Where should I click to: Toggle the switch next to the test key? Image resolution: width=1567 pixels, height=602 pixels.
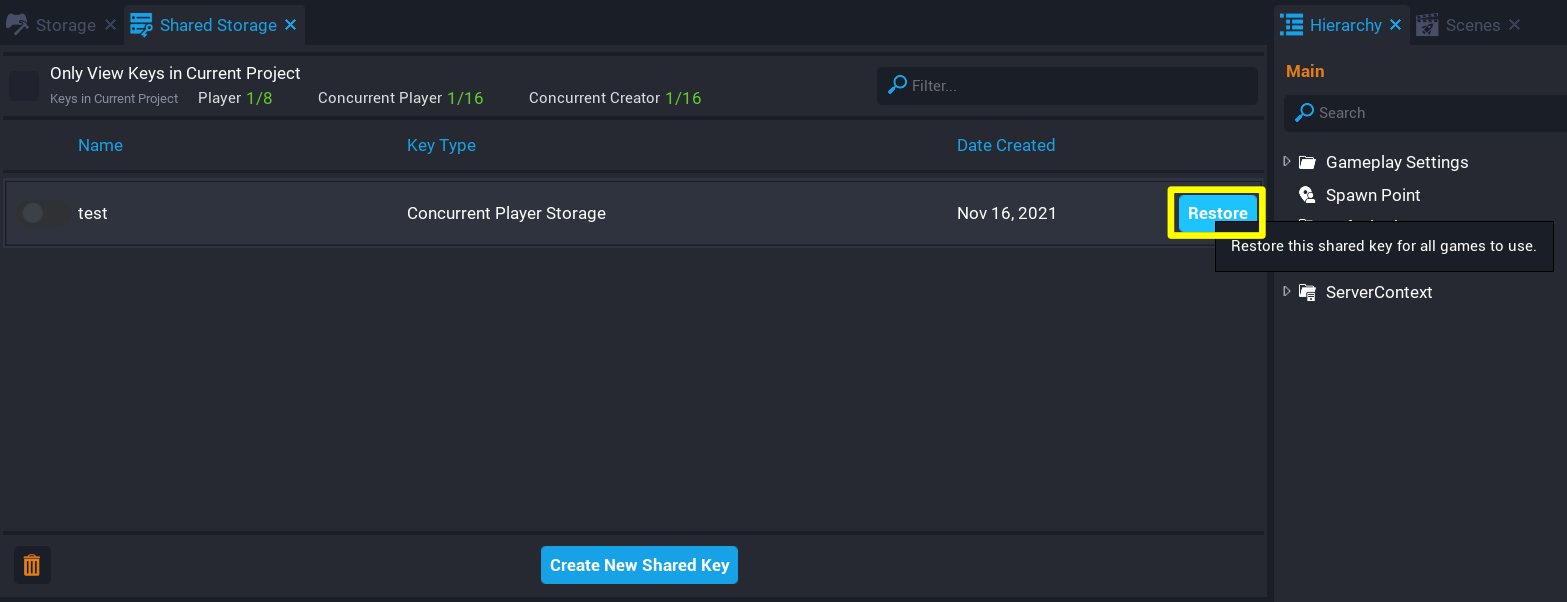(43, 213)
